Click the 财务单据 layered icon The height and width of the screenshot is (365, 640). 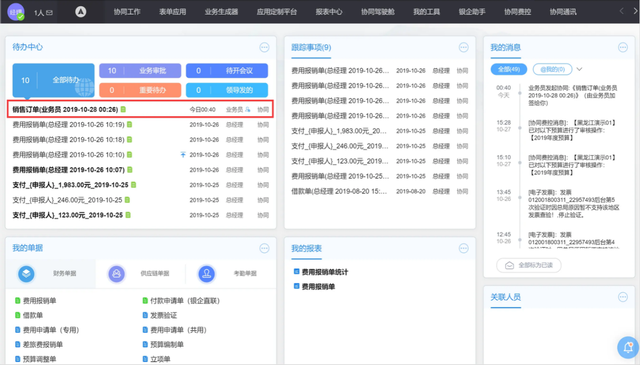pos(26,274)
